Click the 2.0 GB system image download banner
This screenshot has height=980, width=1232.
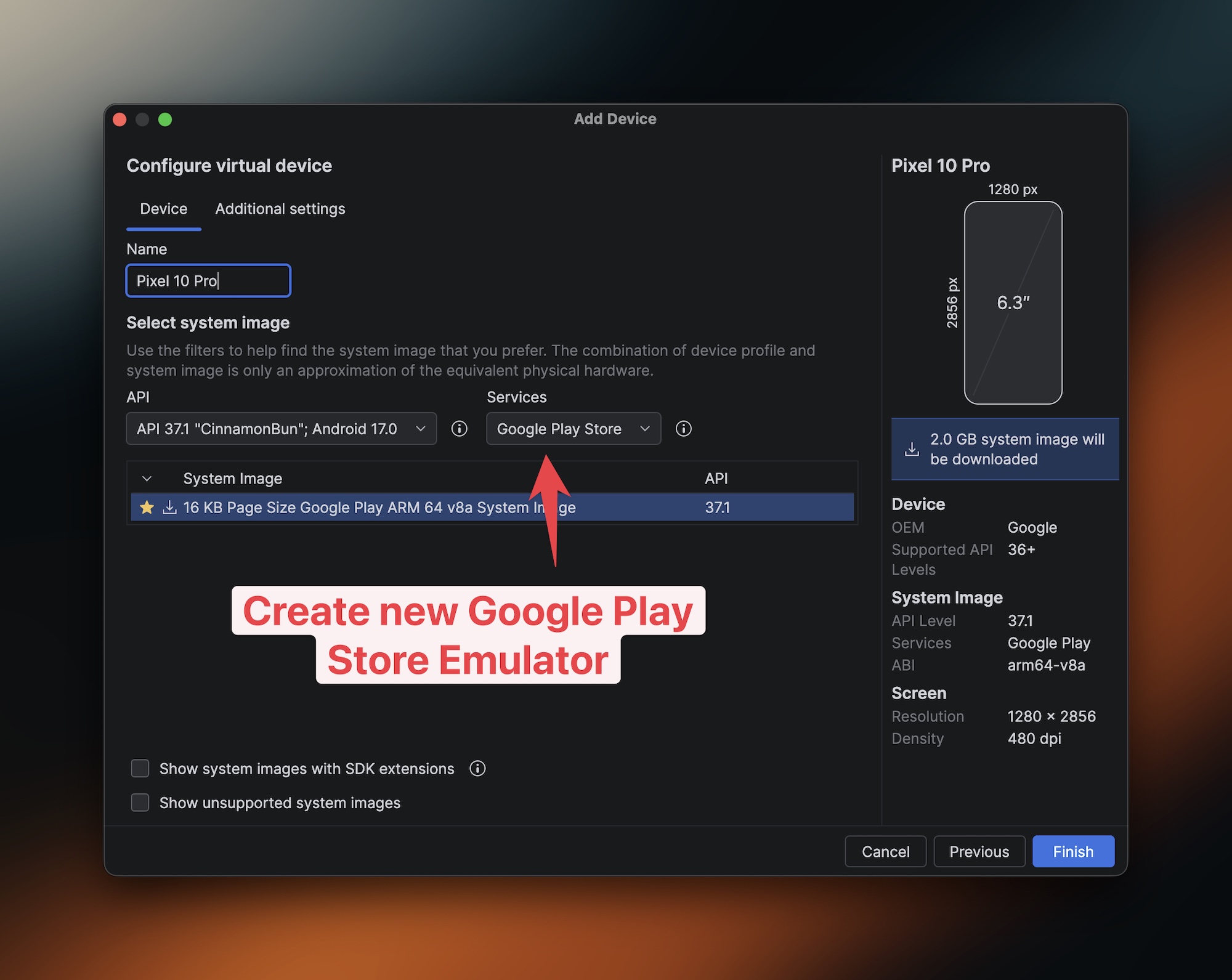point(1005,449)
